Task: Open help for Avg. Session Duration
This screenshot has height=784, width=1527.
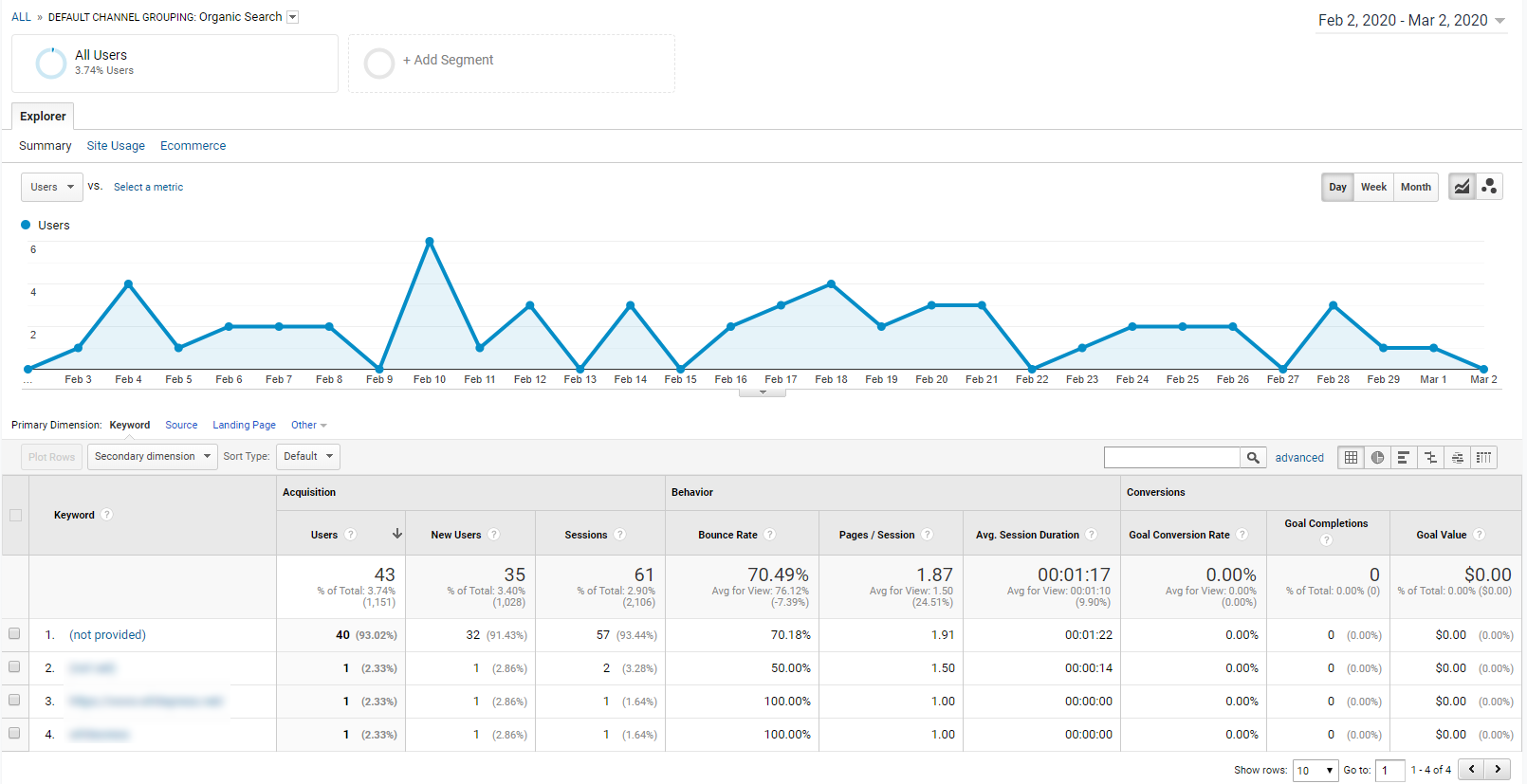Action: pos(1092,535)
